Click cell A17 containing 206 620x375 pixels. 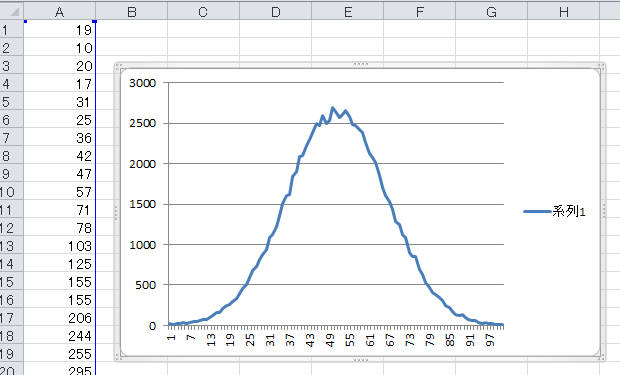tap(59, 317)
